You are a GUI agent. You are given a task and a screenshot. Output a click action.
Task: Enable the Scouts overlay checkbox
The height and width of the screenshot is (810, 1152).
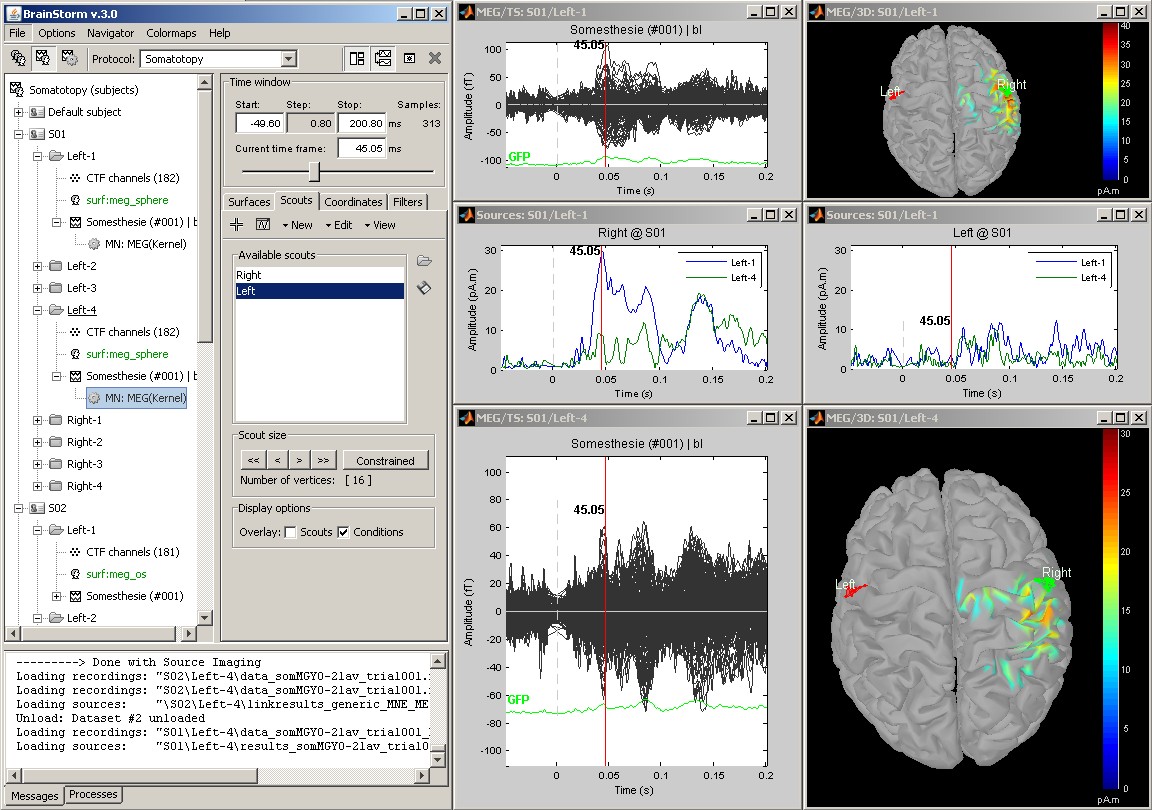click(x=291, y=532)
